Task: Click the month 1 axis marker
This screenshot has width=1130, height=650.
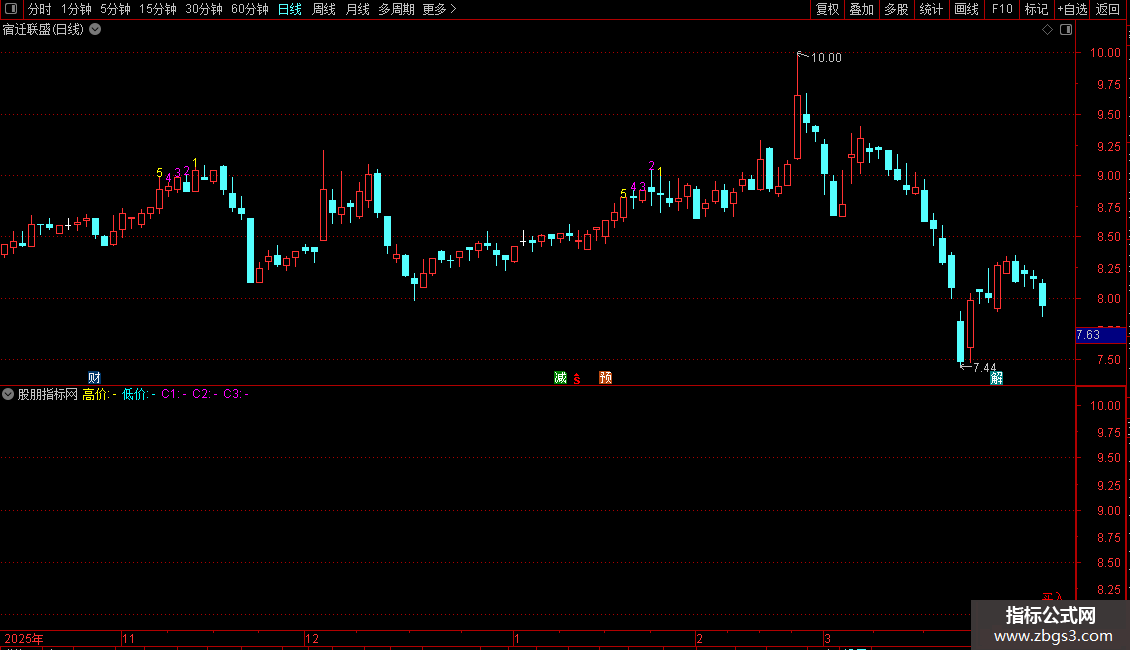Action: [517, 638]
